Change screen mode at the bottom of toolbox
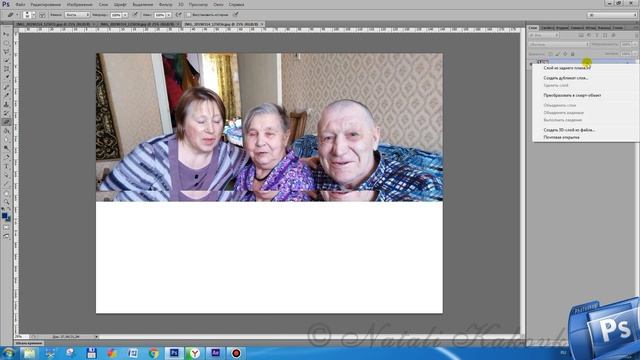This screenshot has width=640, height=360. 6,236
